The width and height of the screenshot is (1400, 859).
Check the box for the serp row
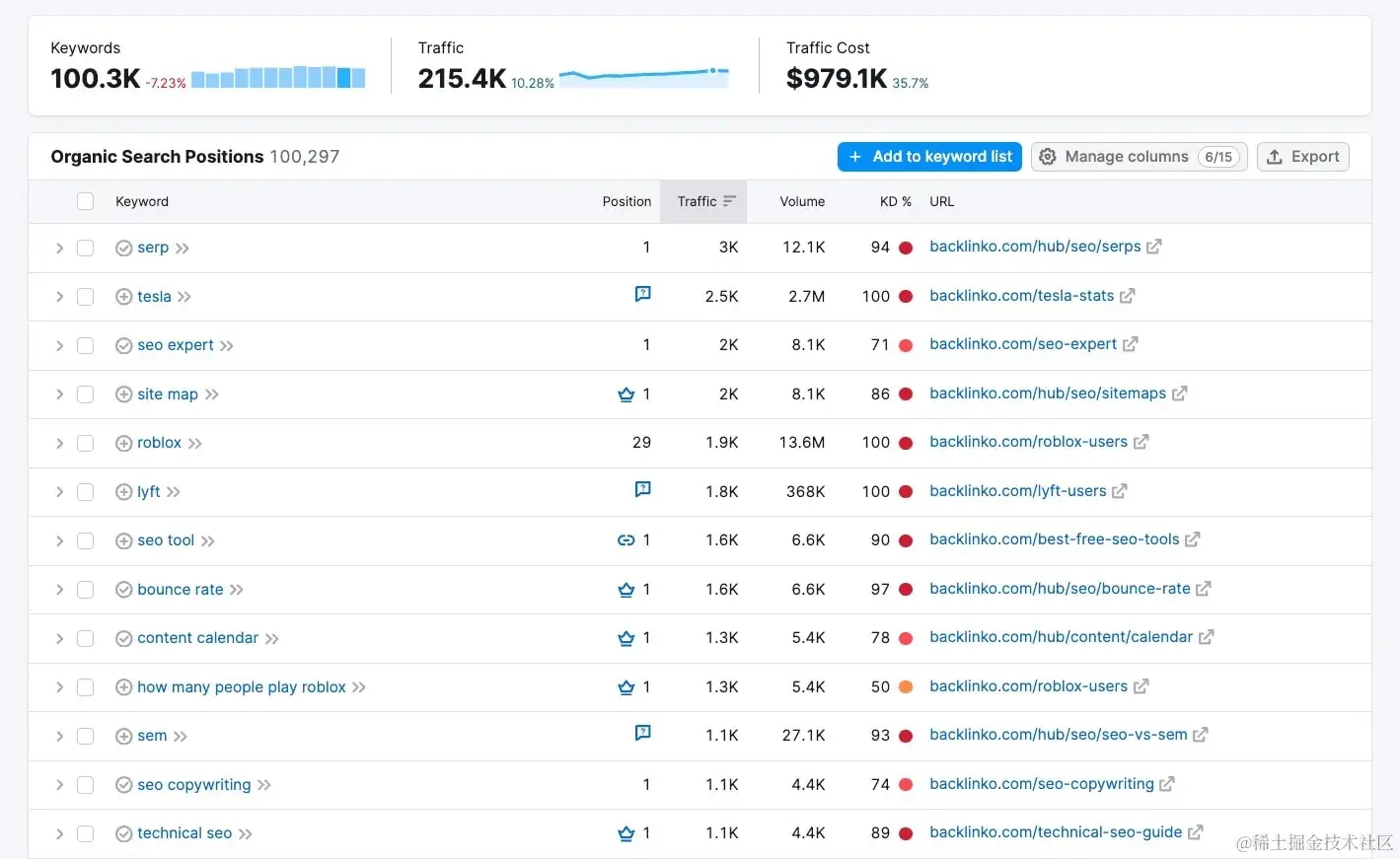pyautogui.click(x=86, y=248)
